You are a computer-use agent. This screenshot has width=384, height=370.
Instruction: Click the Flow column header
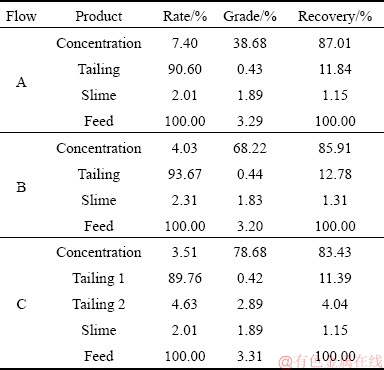21,16
